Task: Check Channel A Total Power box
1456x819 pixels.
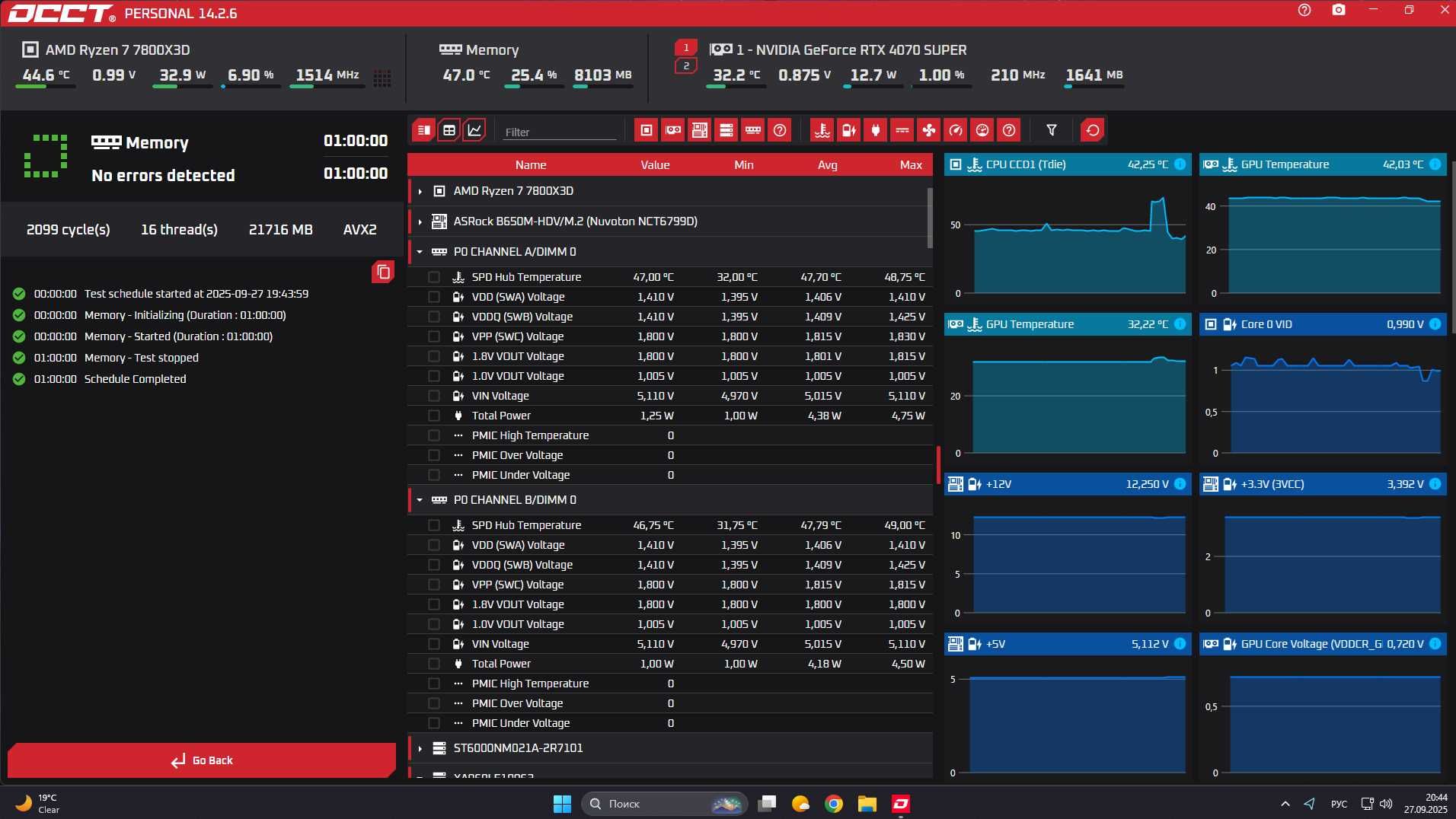Action: (x=434, y=416)
